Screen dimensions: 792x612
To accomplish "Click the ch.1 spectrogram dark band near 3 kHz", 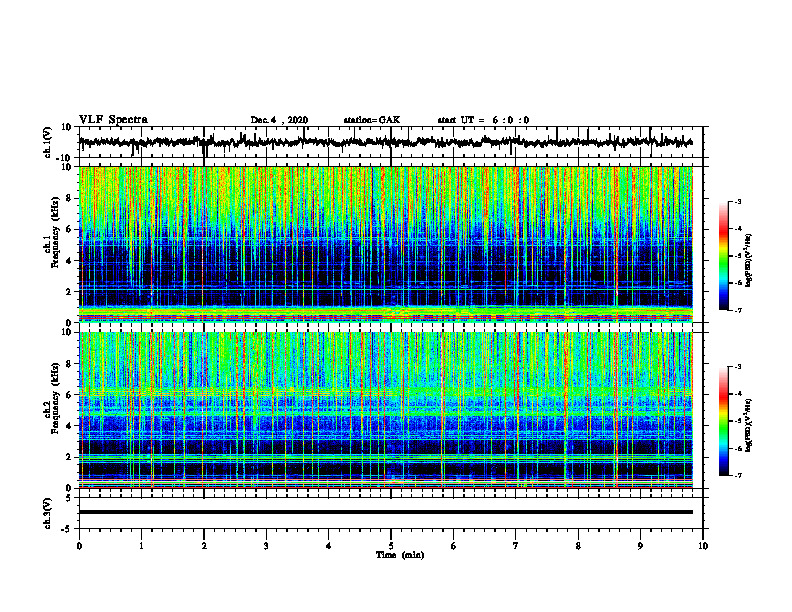I will click(x=386, y=275).
